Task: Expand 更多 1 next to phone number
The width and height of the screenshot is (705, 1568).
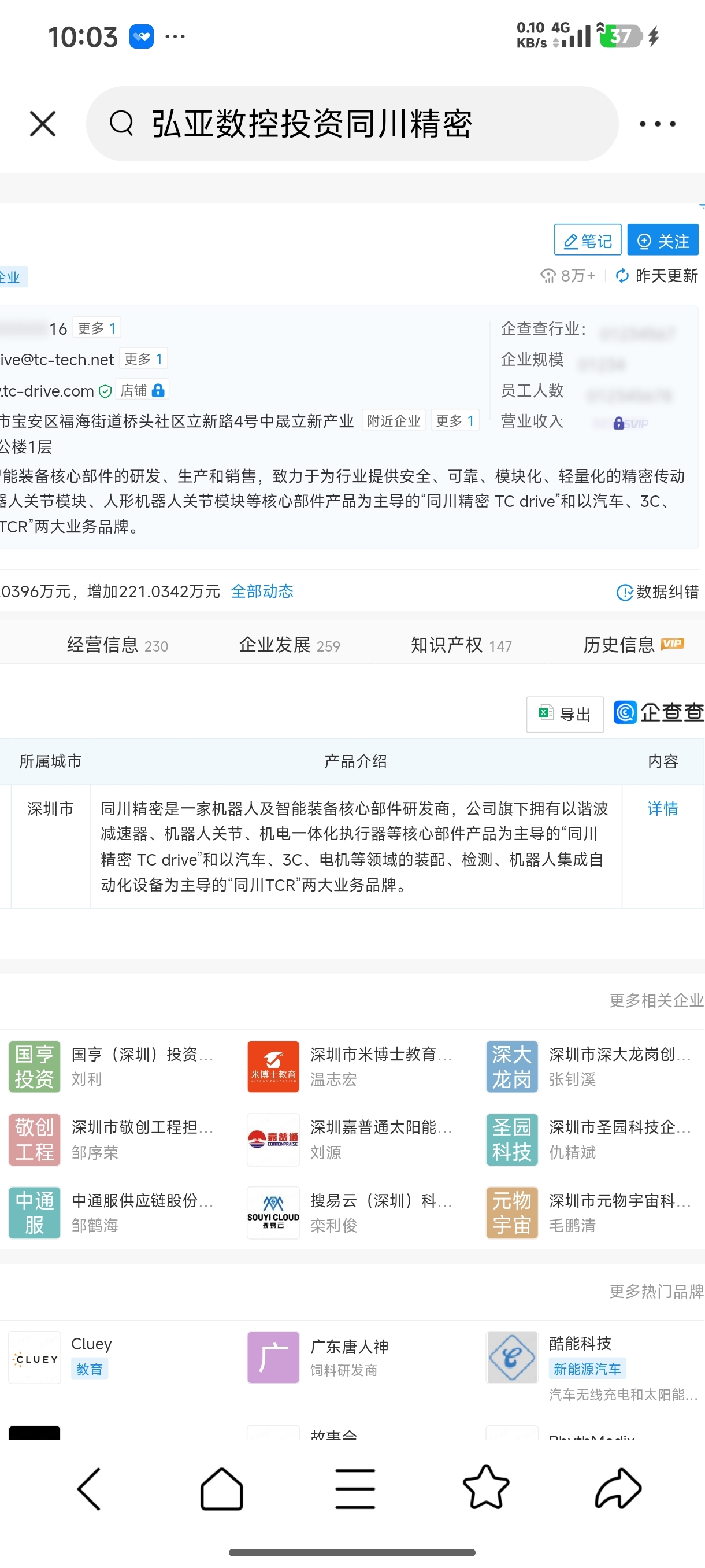Action: [97, 328]
